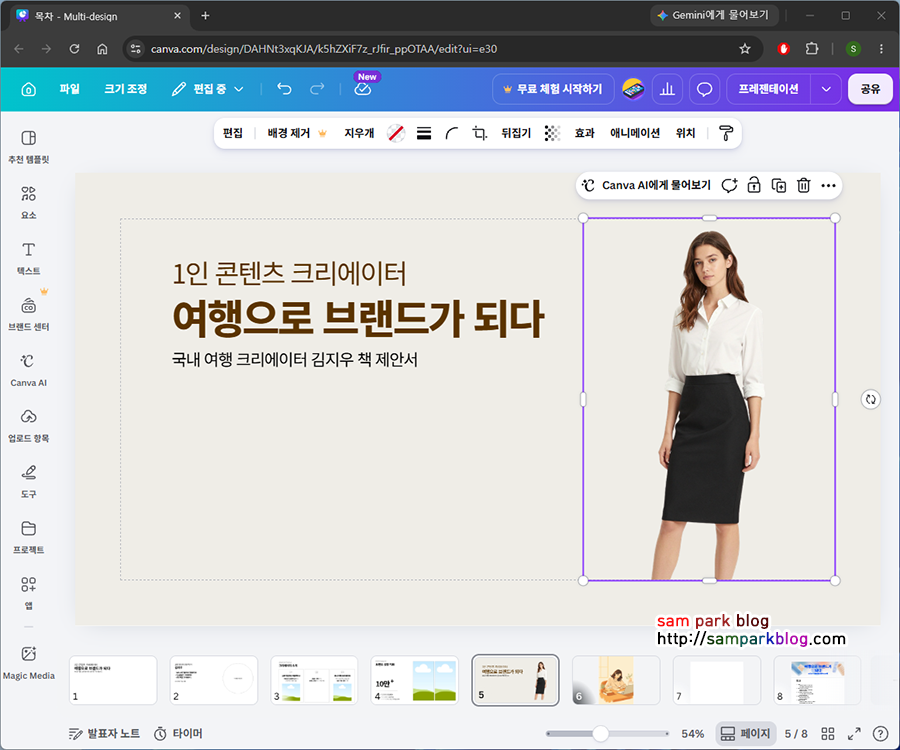Delete the selected image
Image resolution: width=900 pixels, height=750 pixels.
pyautogui.click(x=804, y=185)
